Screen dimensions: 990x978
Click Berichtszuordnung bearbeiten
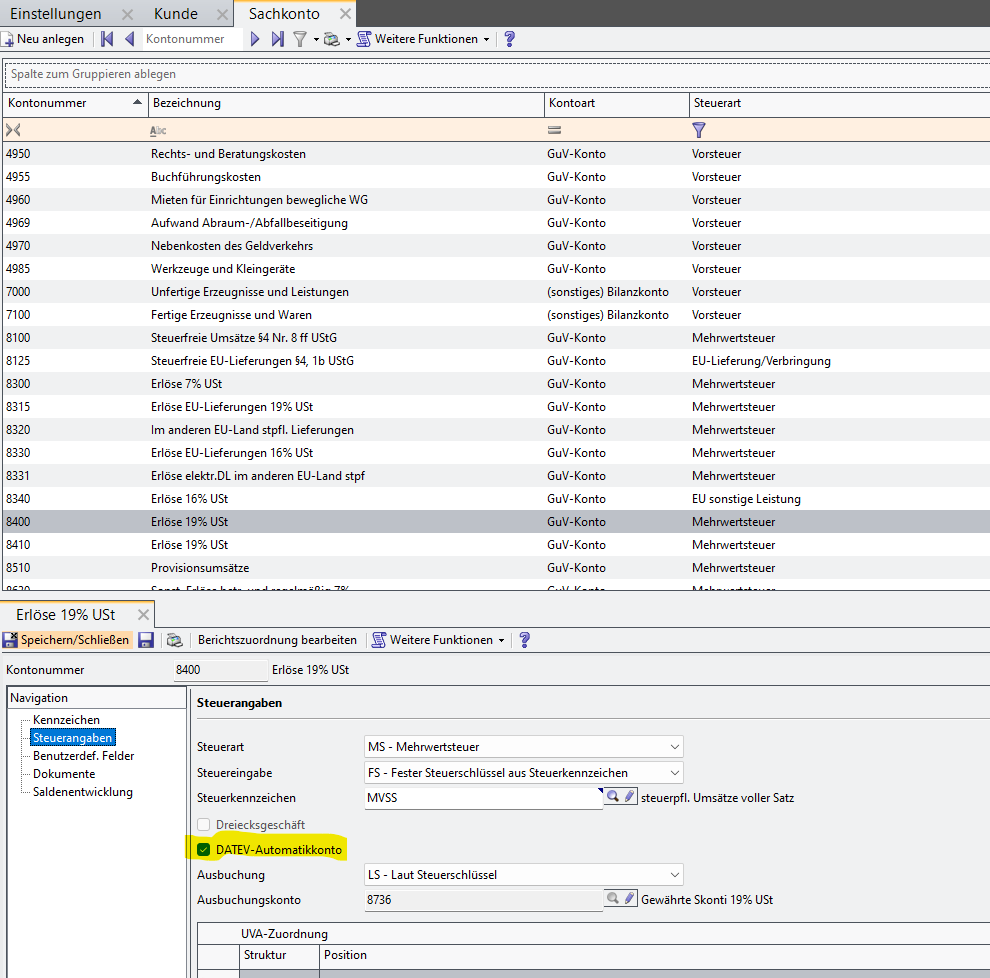click(277, 640)
